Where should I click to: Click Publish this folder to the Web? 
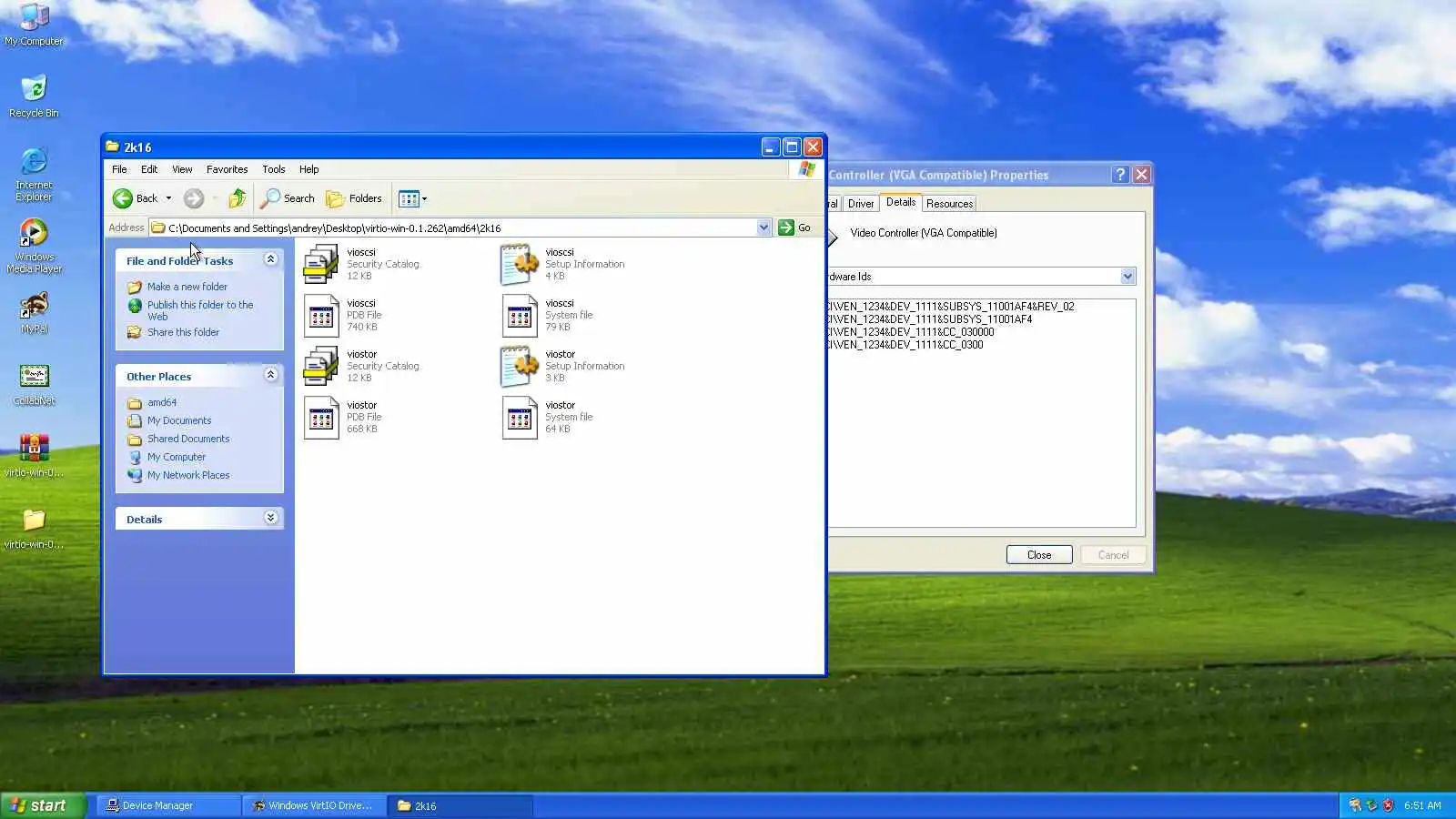[x=200, y=310]
